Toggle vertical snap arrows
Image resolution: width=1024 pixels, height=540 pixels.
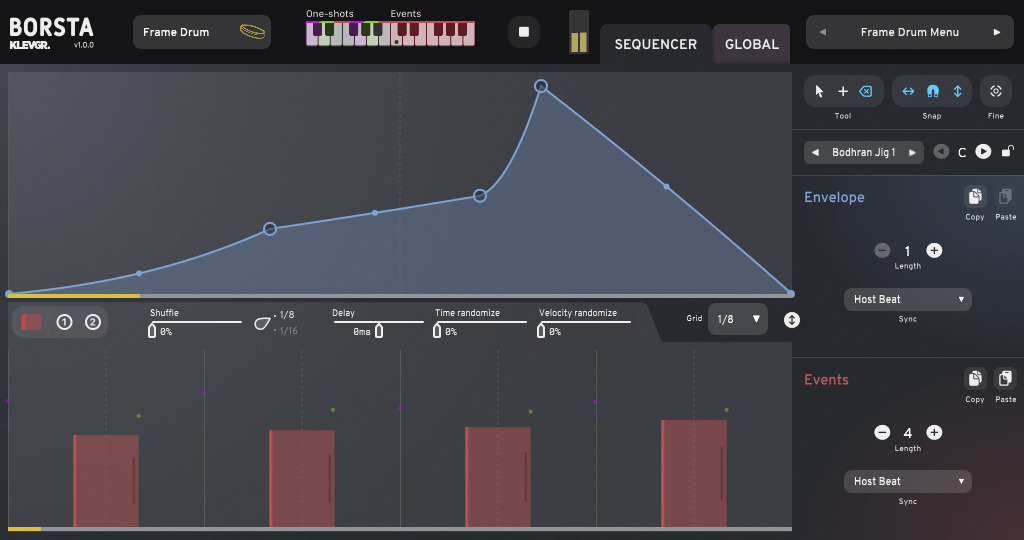click(957, 91)
